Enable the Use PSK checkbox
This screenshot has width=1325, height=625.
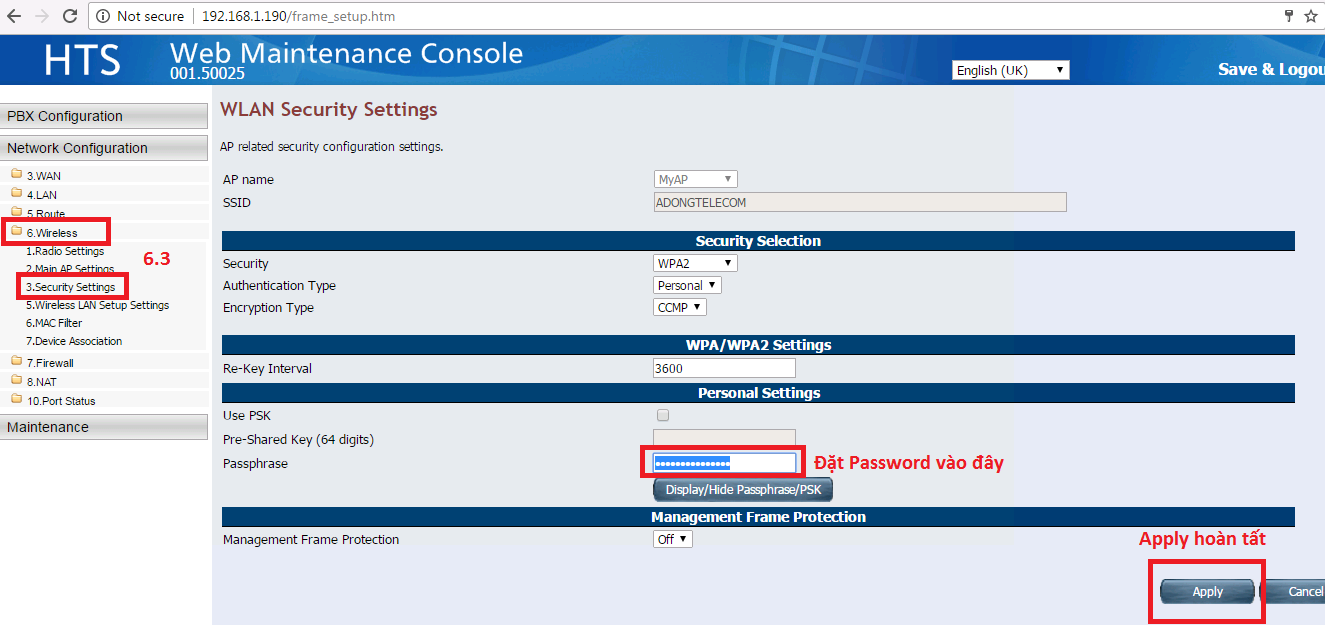pos(662,415)
